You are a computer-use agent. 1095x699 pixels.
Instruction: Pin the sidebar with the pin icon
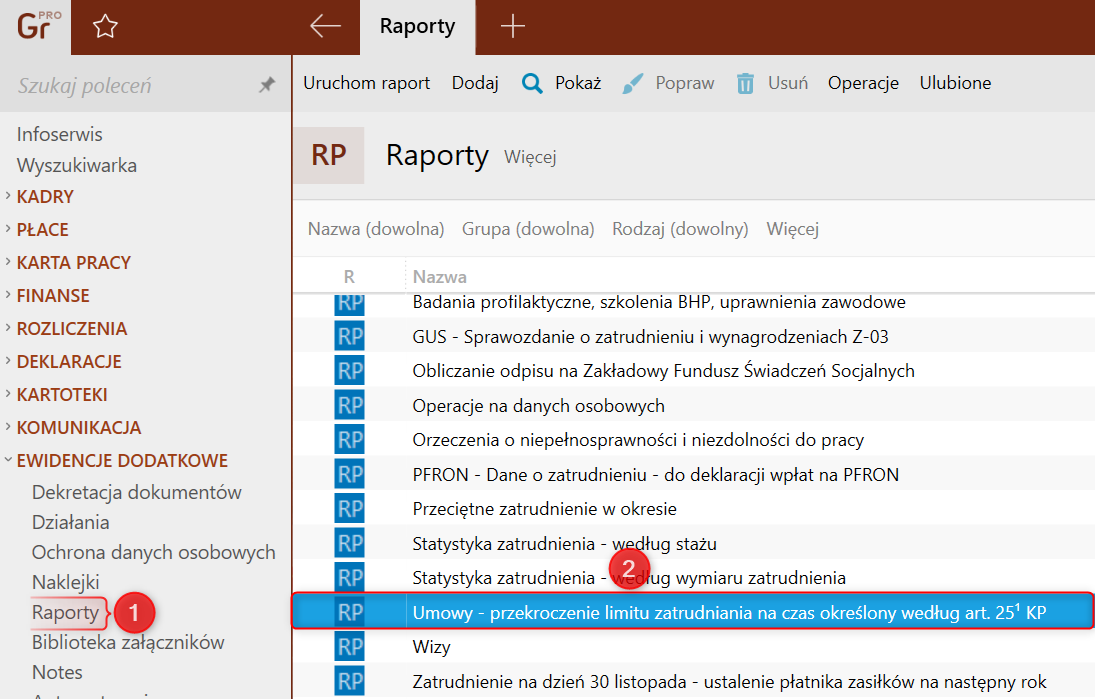[266, 86]
